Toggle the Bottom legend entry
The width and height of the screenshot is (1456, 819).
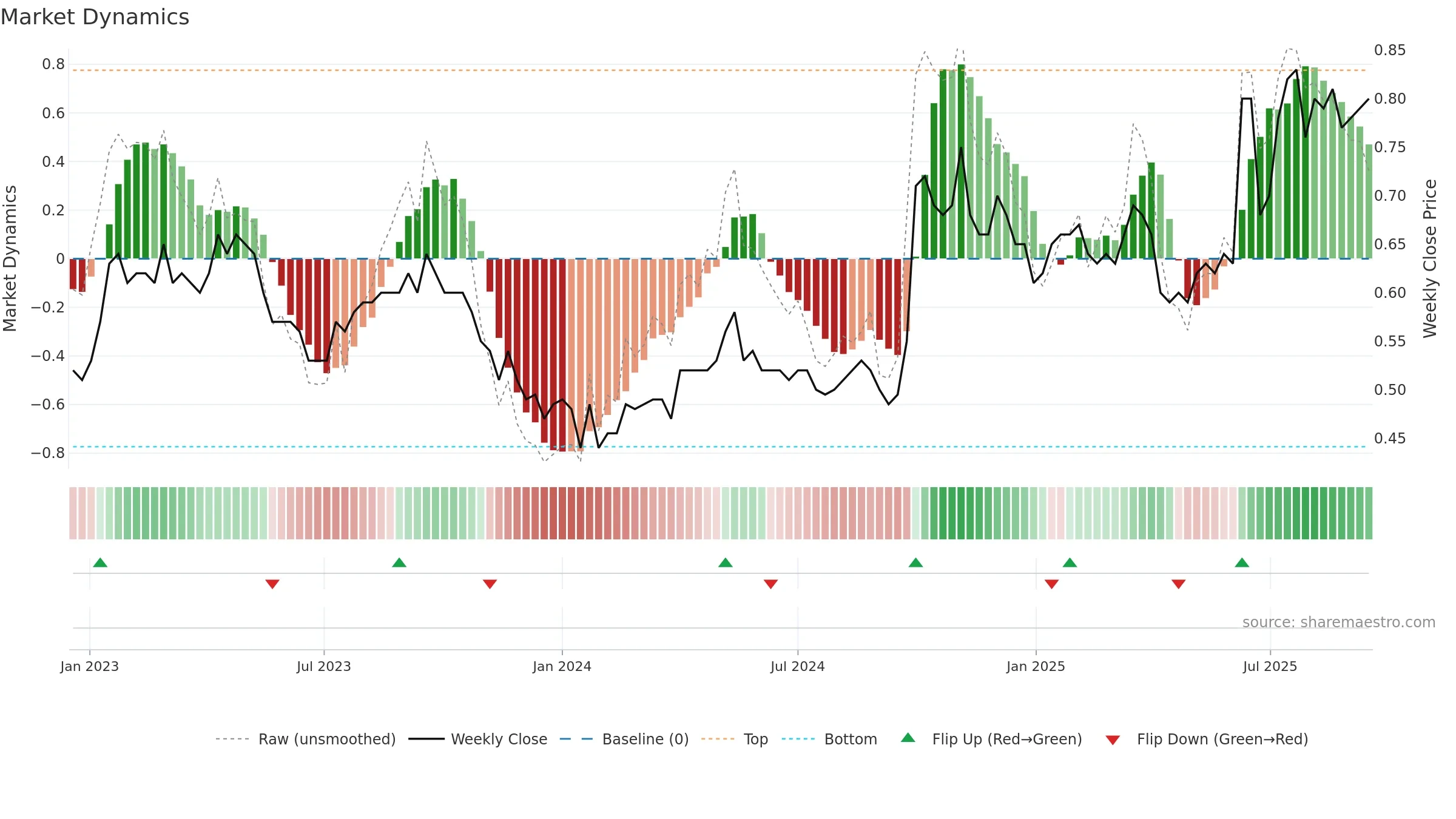click(829, 739)
